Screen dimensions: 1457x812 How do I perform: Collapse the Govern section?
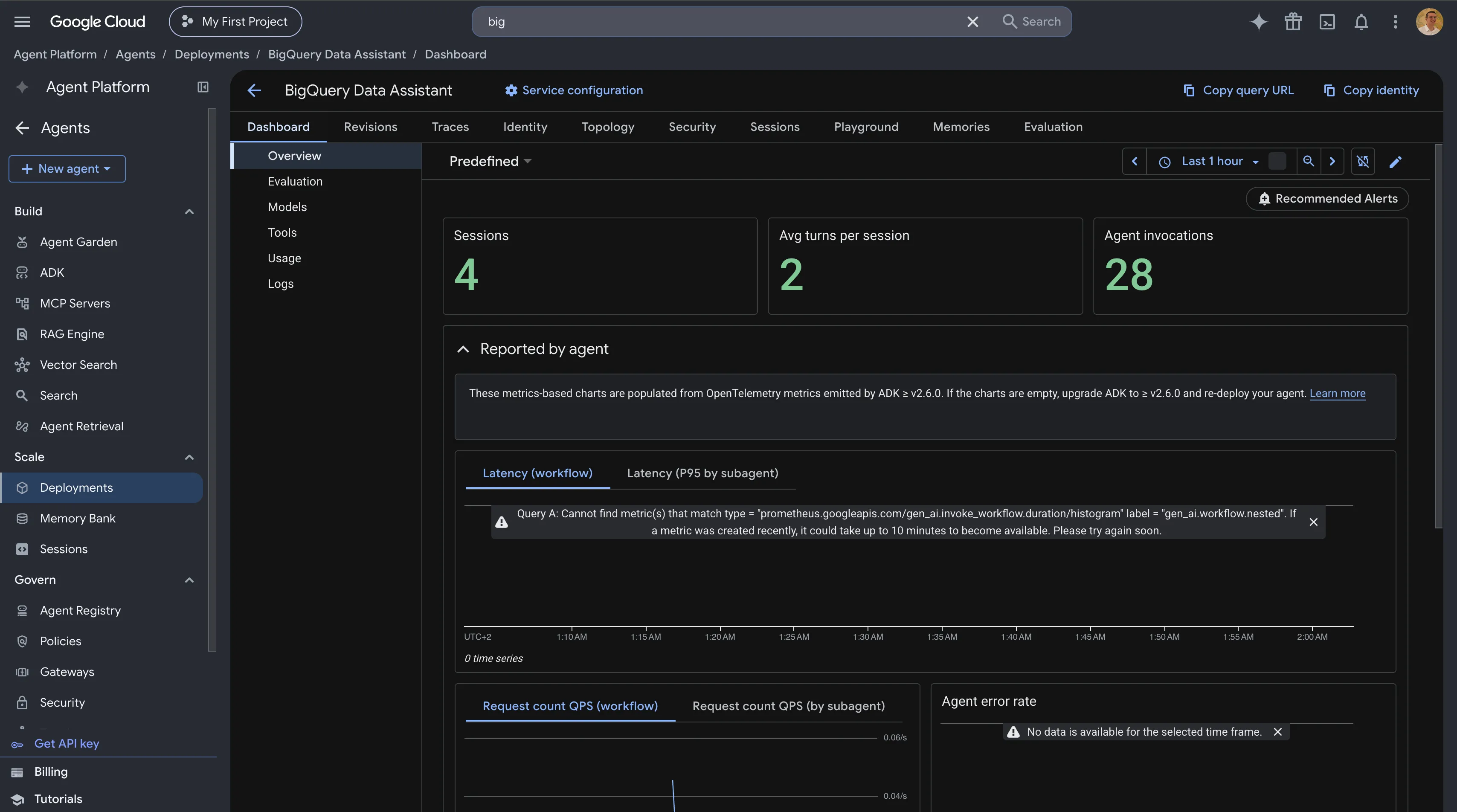[189, 580]
